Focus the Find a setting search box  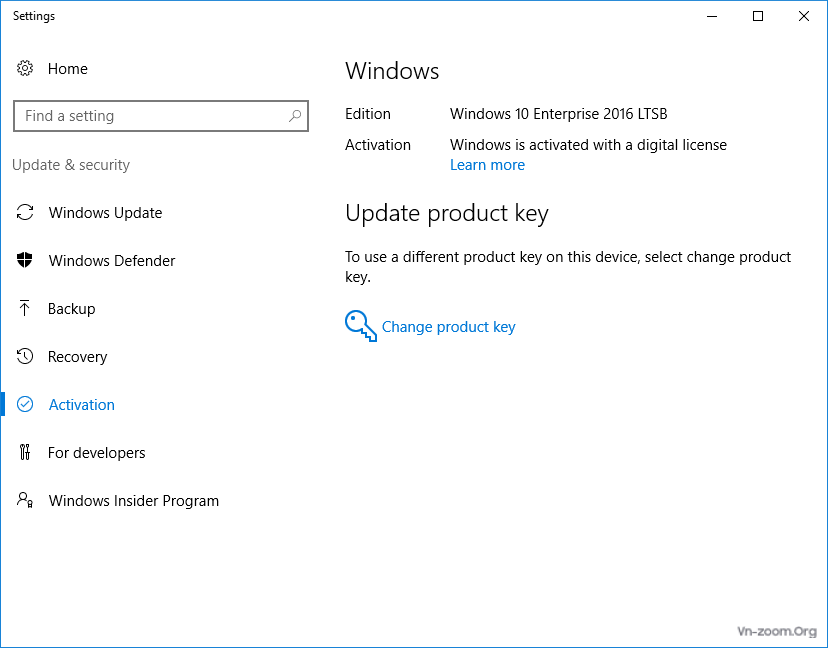(161, 116)
